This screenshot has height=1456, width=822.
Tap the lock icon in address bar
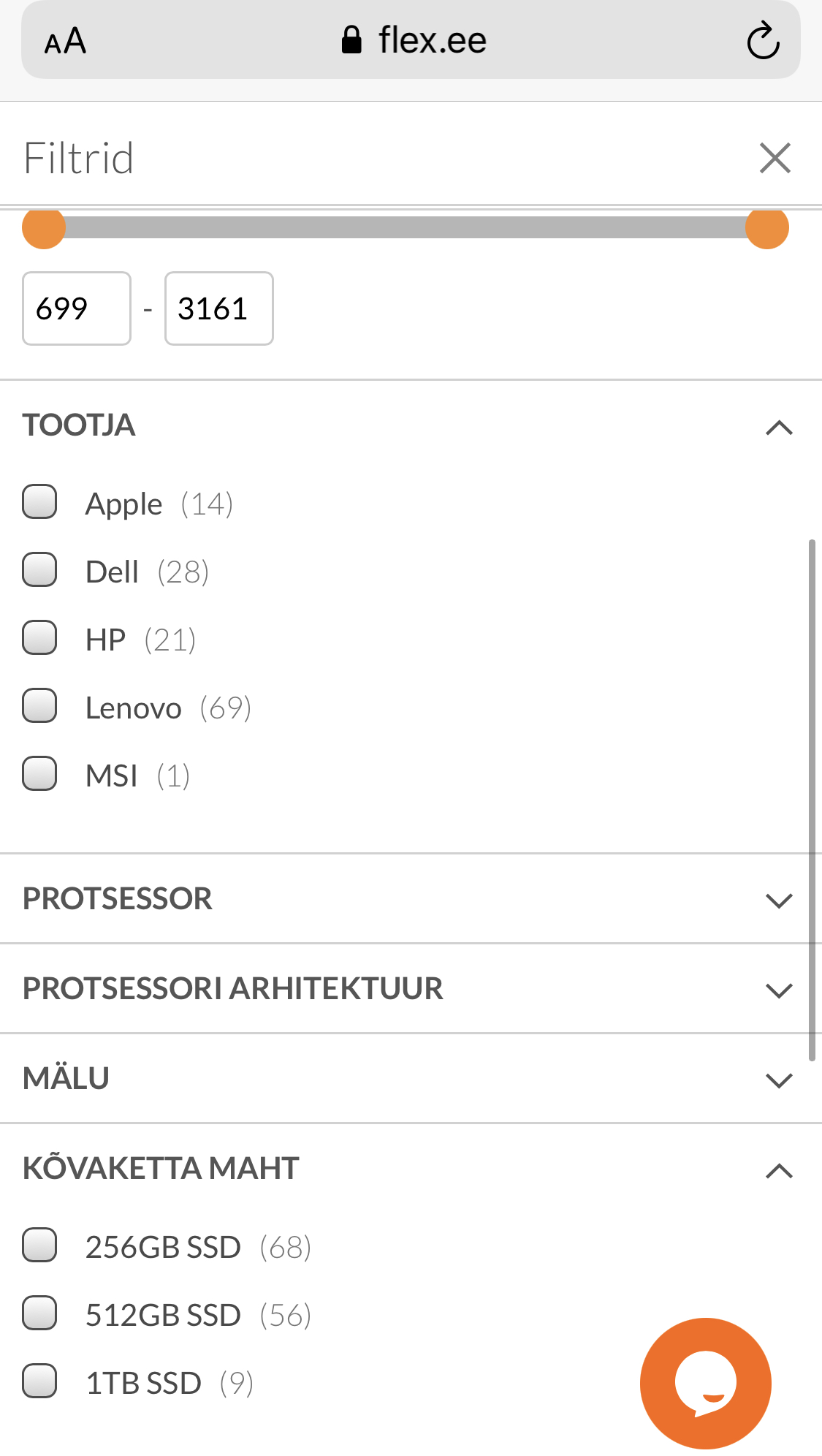point(351,40)
